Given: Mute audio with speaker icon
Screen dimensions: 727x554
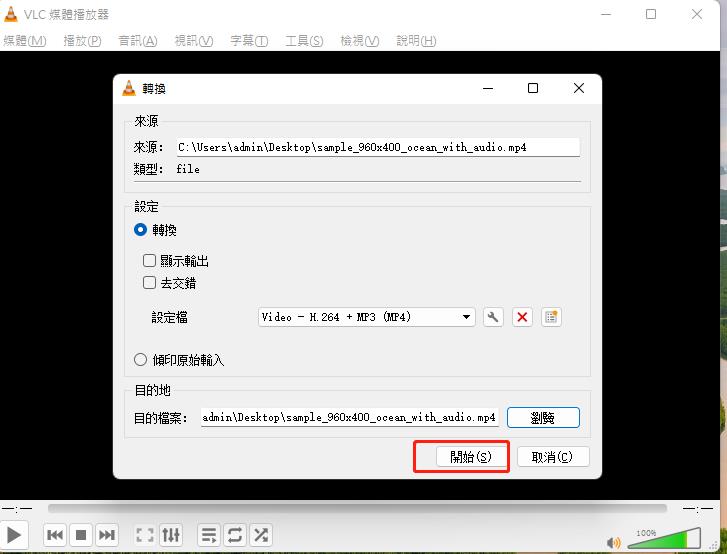Looking at the screenshot, I should (x=613, y=541).
